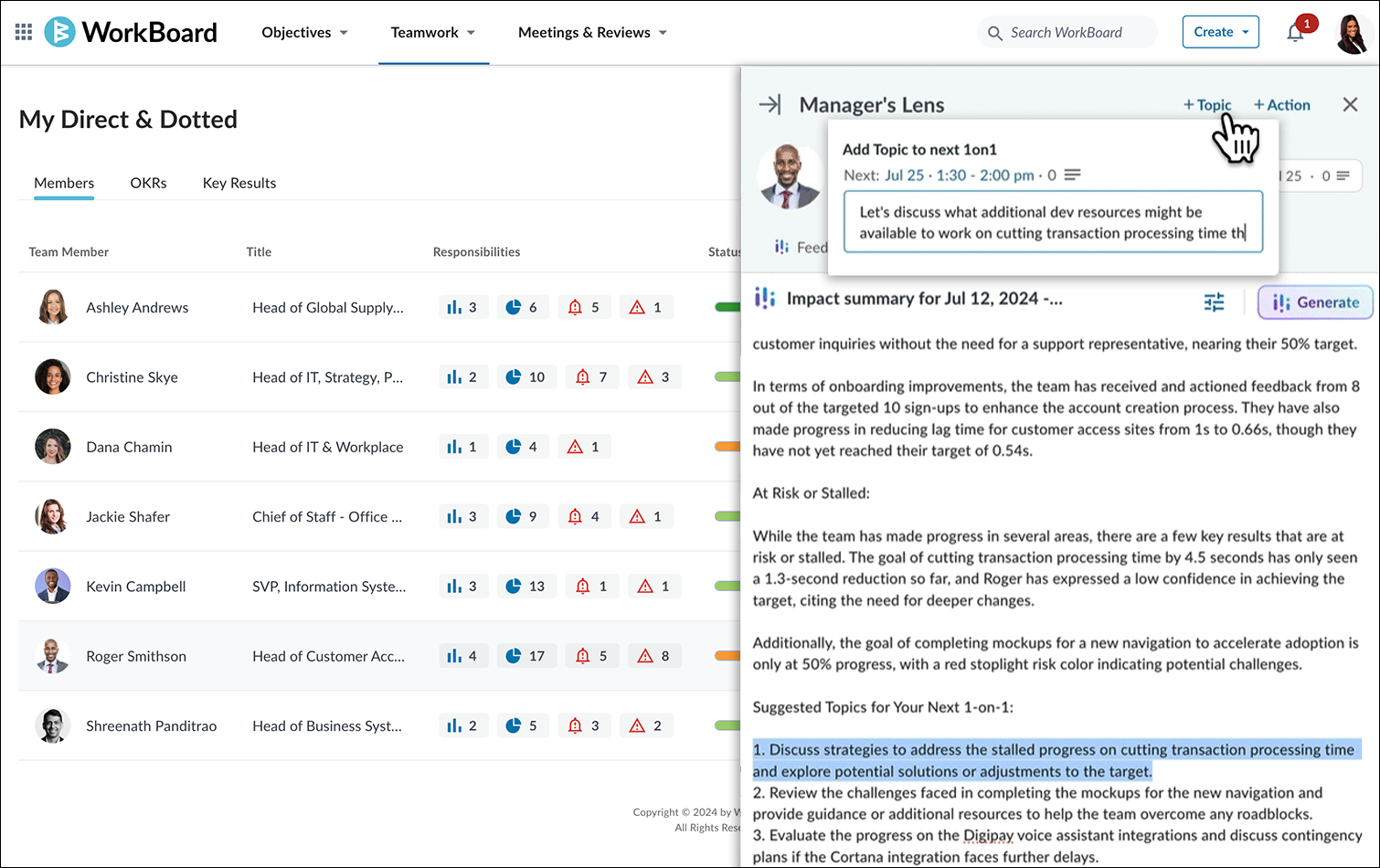Open the Create dropdown button

[x=1220, y=32]
